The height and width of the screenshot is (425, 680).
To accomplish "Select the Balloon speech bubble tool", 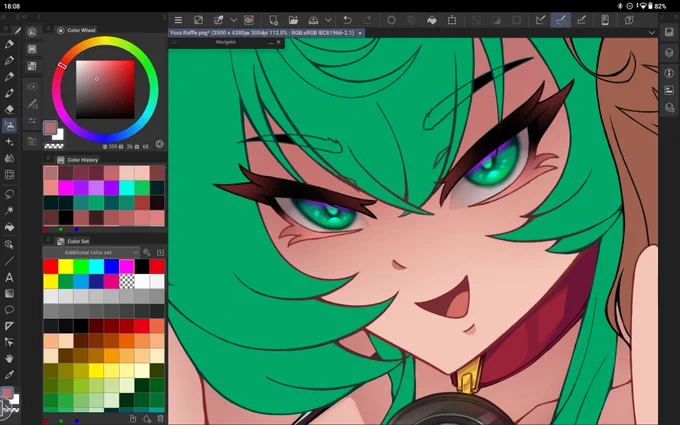I will point(9,310).
